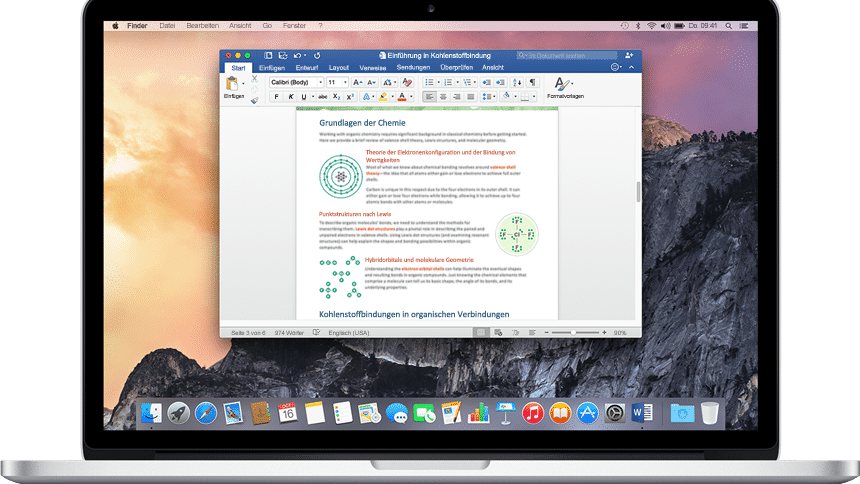Click the format painter brush icon

(254, 100)
